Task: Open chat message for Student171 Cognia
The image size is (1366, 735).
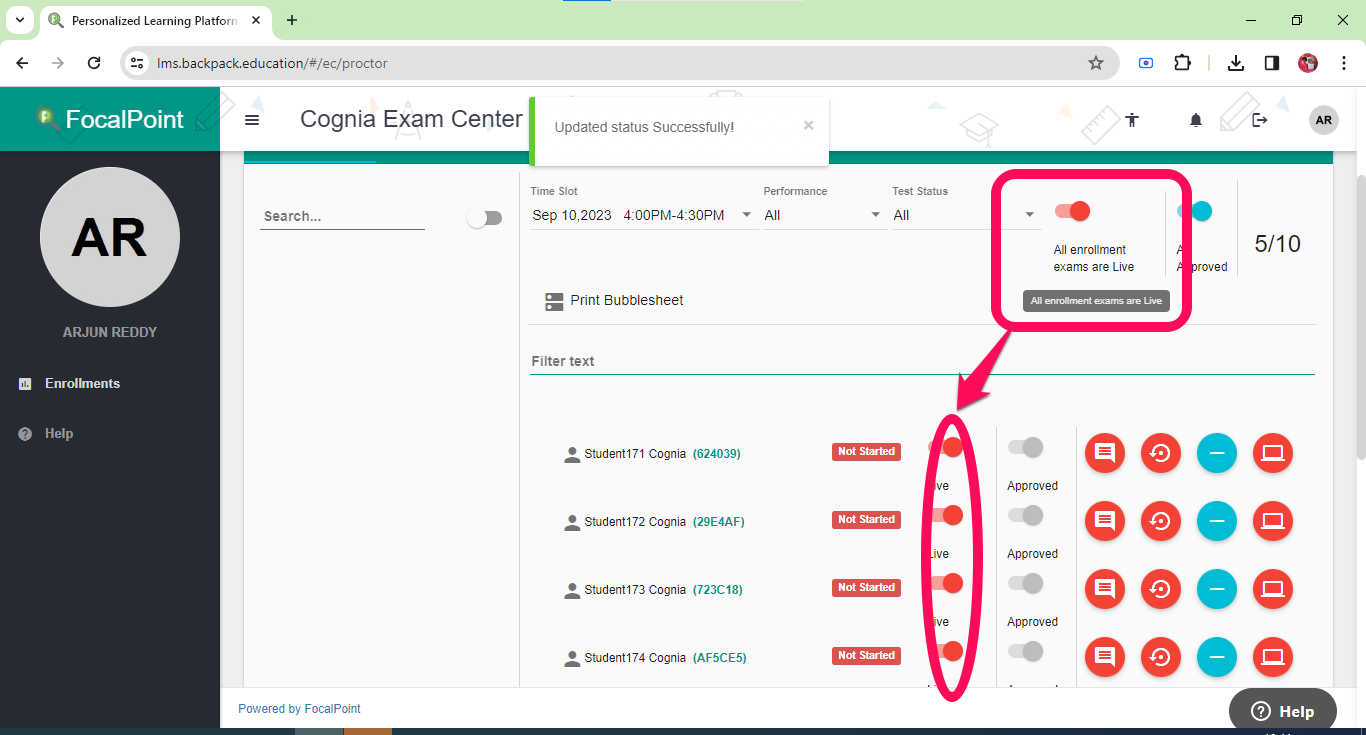Action: [x=1105, y=453]
